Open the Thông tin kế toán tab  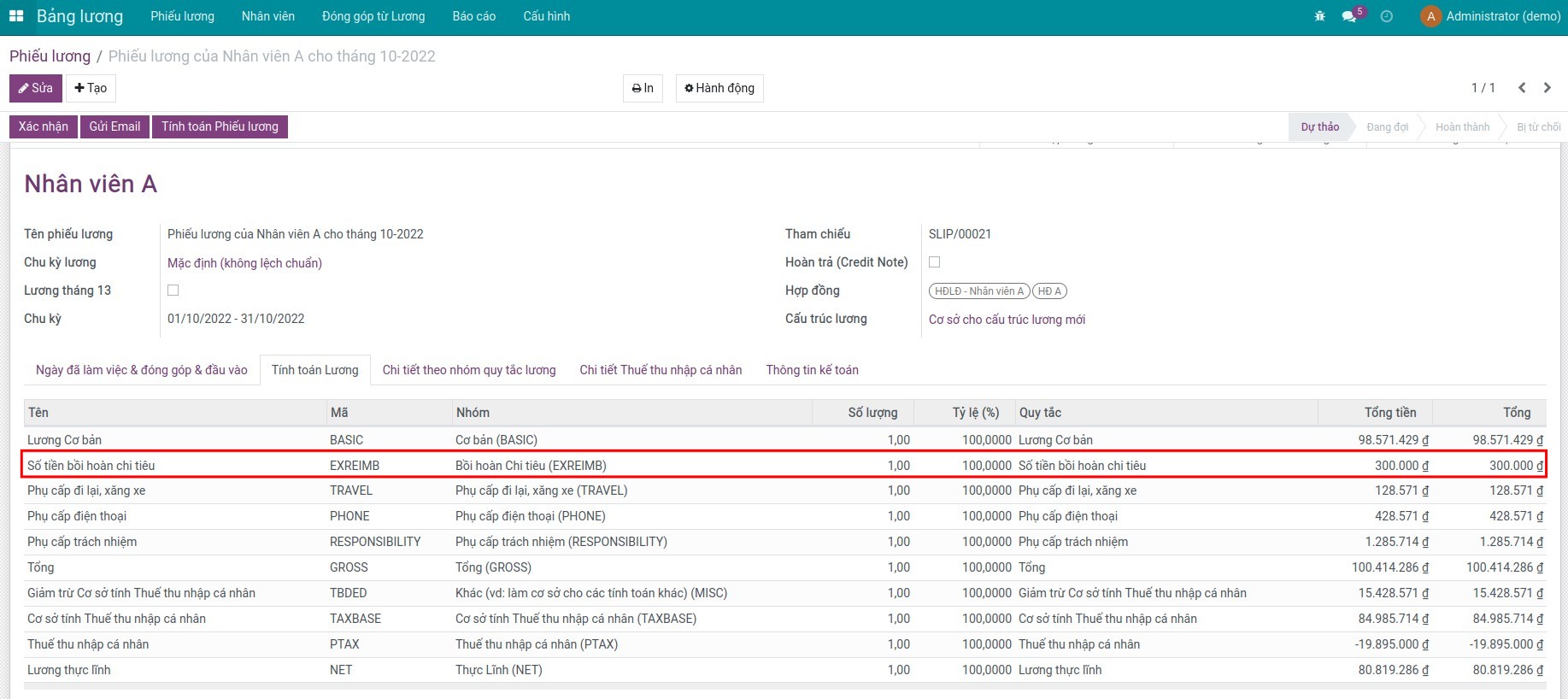click(812, 370)
